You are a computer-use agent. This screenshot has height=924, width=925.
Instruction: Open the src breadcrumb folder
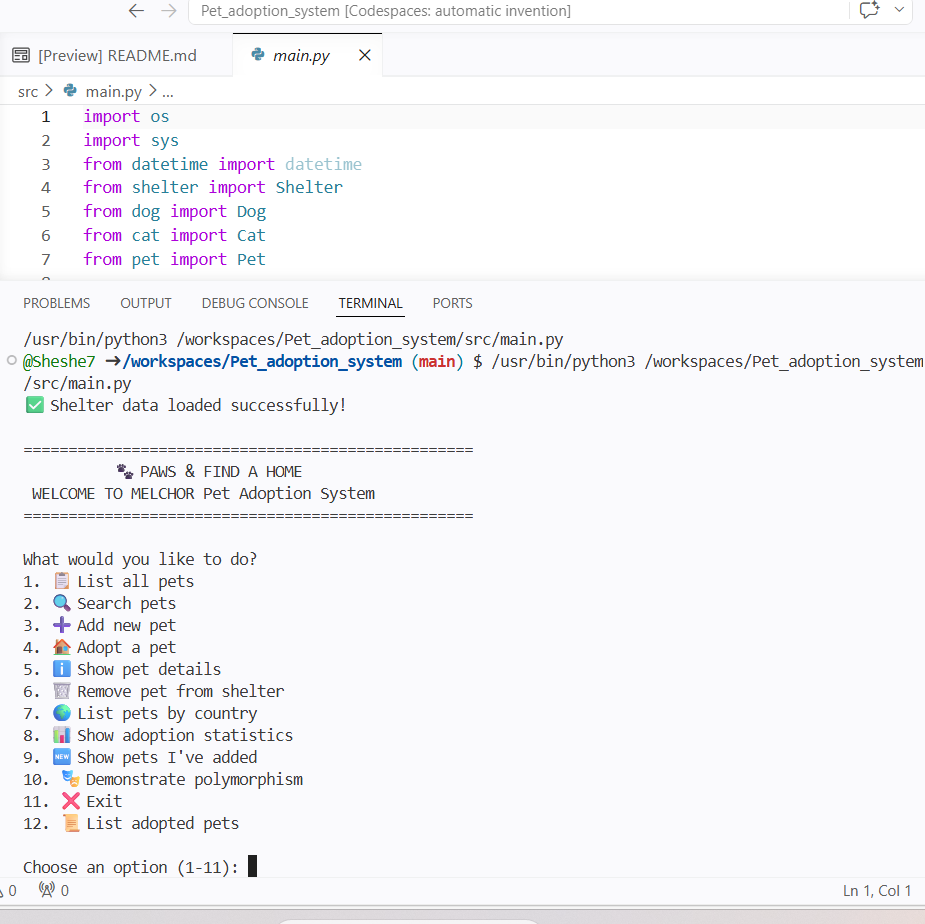point(28,91)
